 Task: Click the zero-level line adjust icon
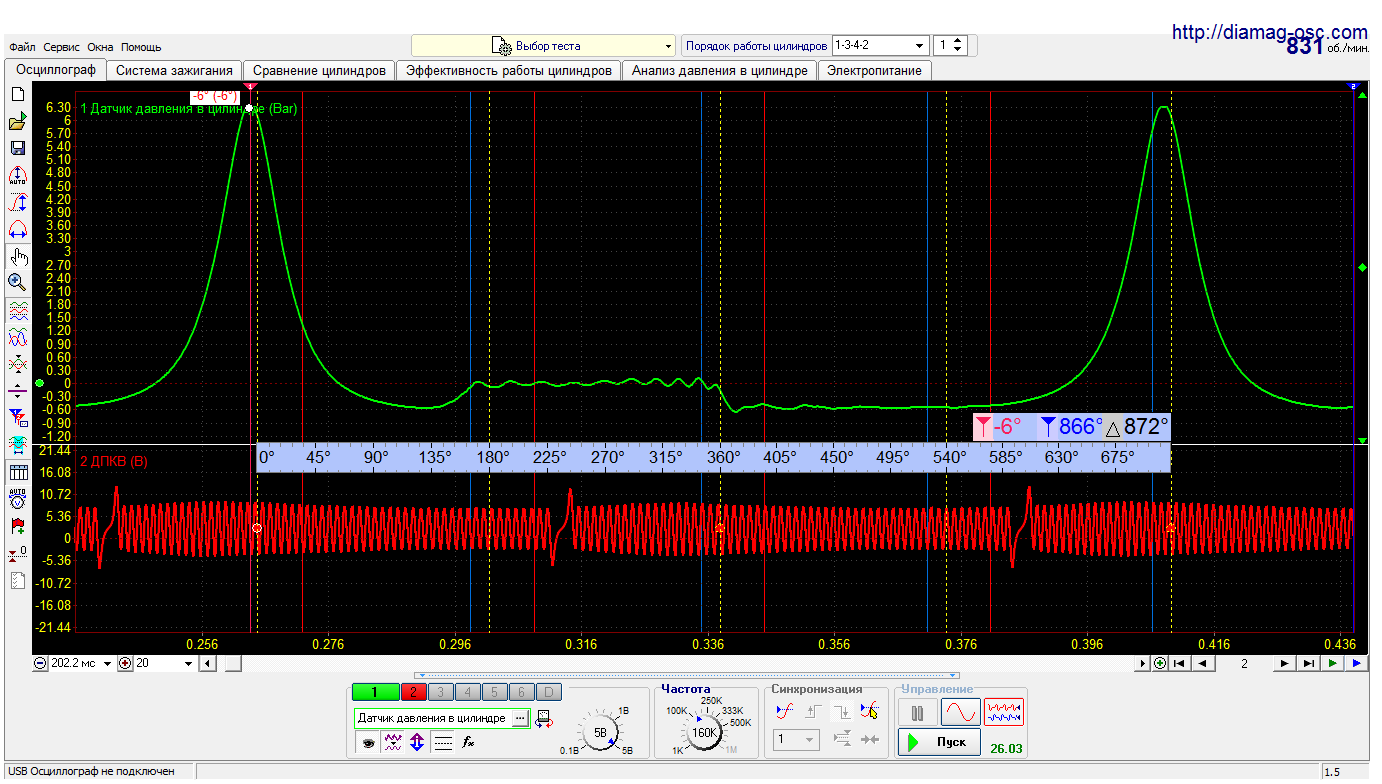[x=17, y=391]
